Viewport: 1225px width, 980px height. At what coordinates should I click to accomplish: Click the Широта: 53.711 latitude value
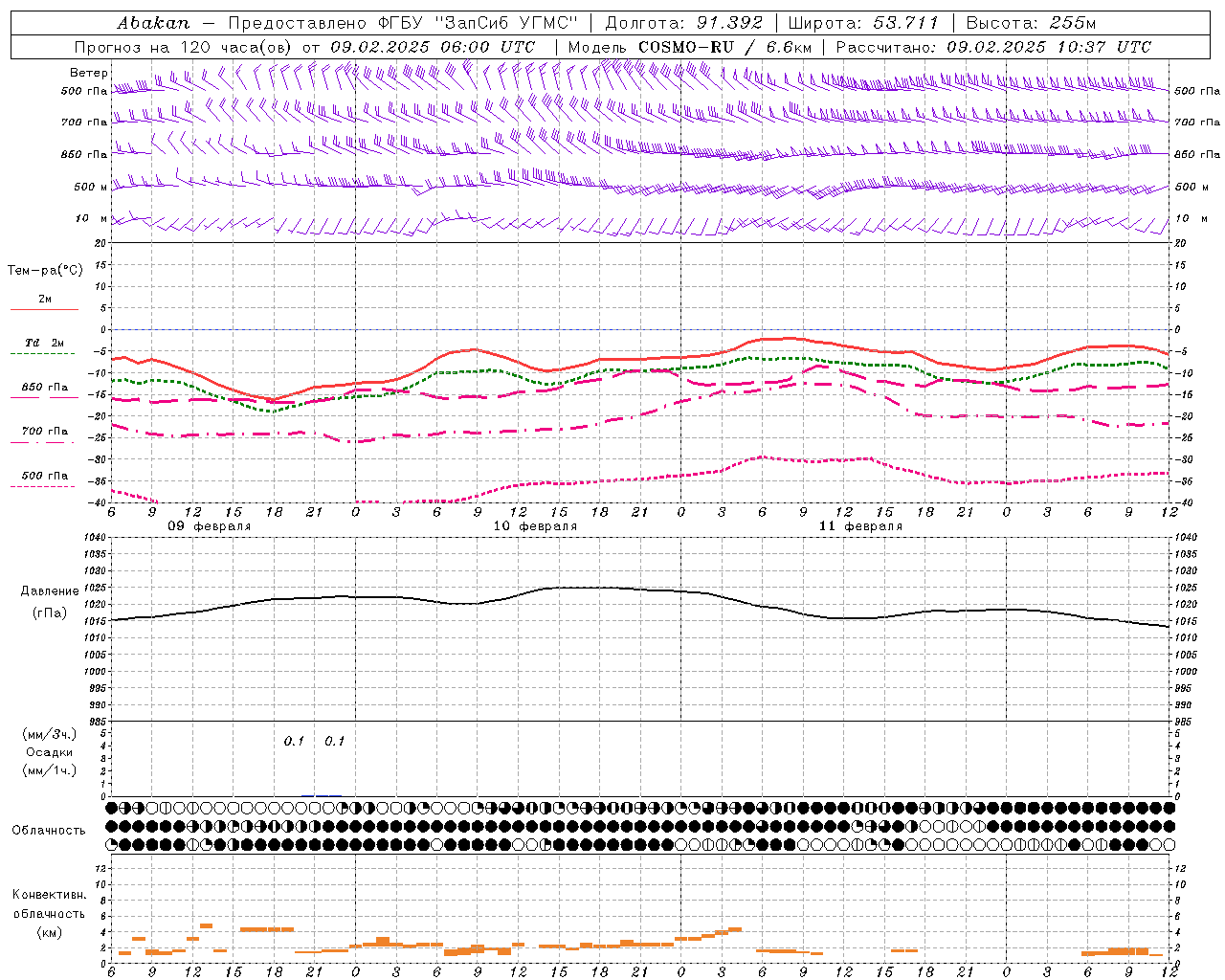(x=863, y=23)
